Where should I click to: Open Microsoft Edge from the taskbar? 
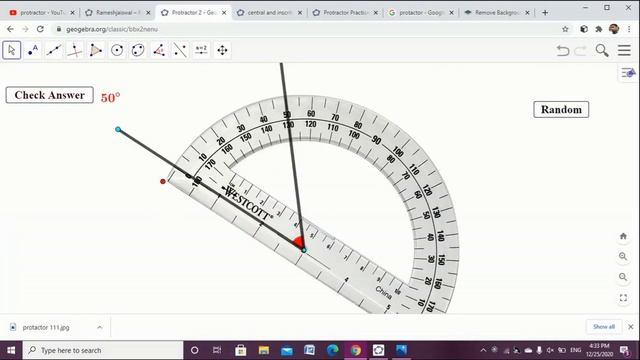[332, 350]
